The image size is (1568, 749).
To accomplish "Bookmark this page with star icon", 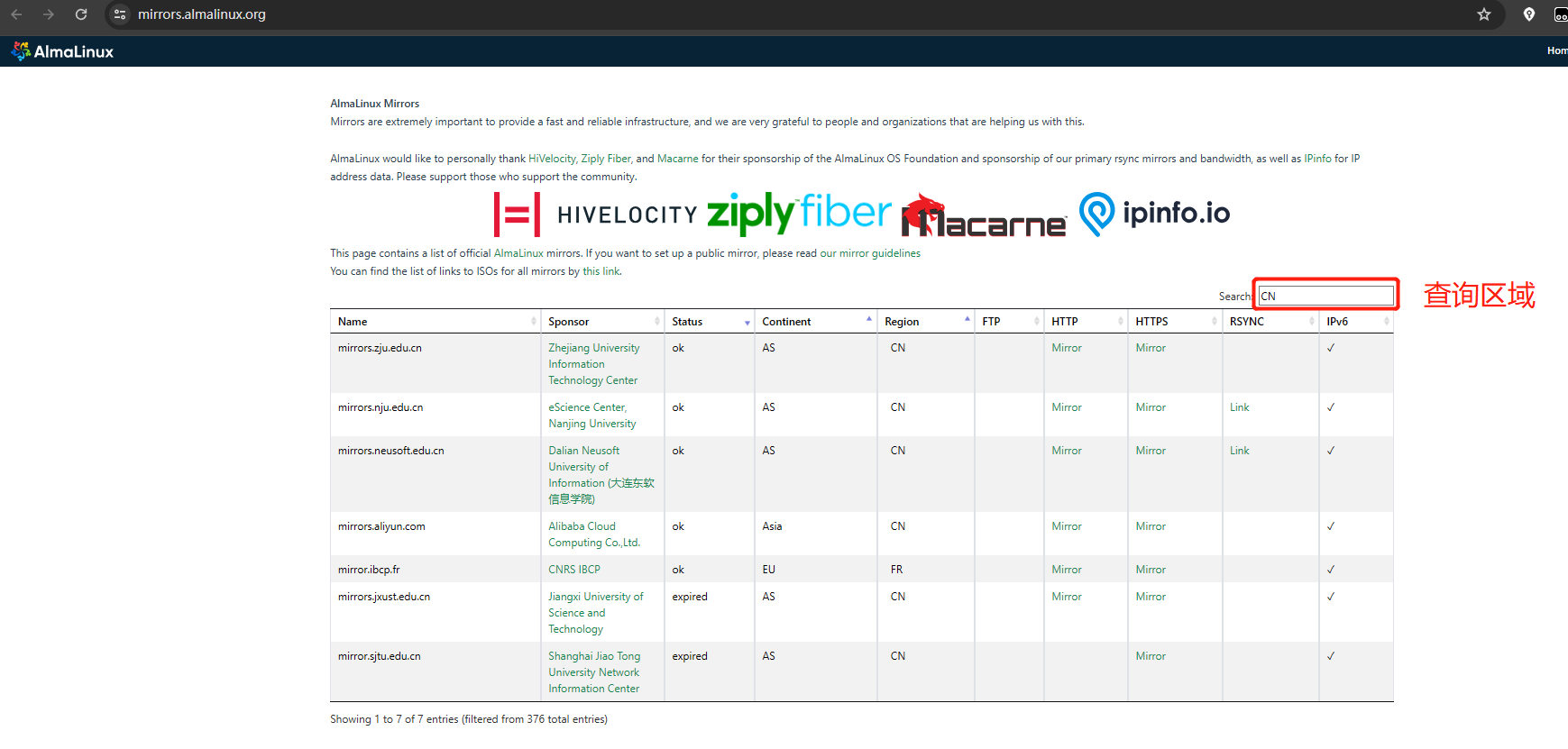I will [1484, 14].
